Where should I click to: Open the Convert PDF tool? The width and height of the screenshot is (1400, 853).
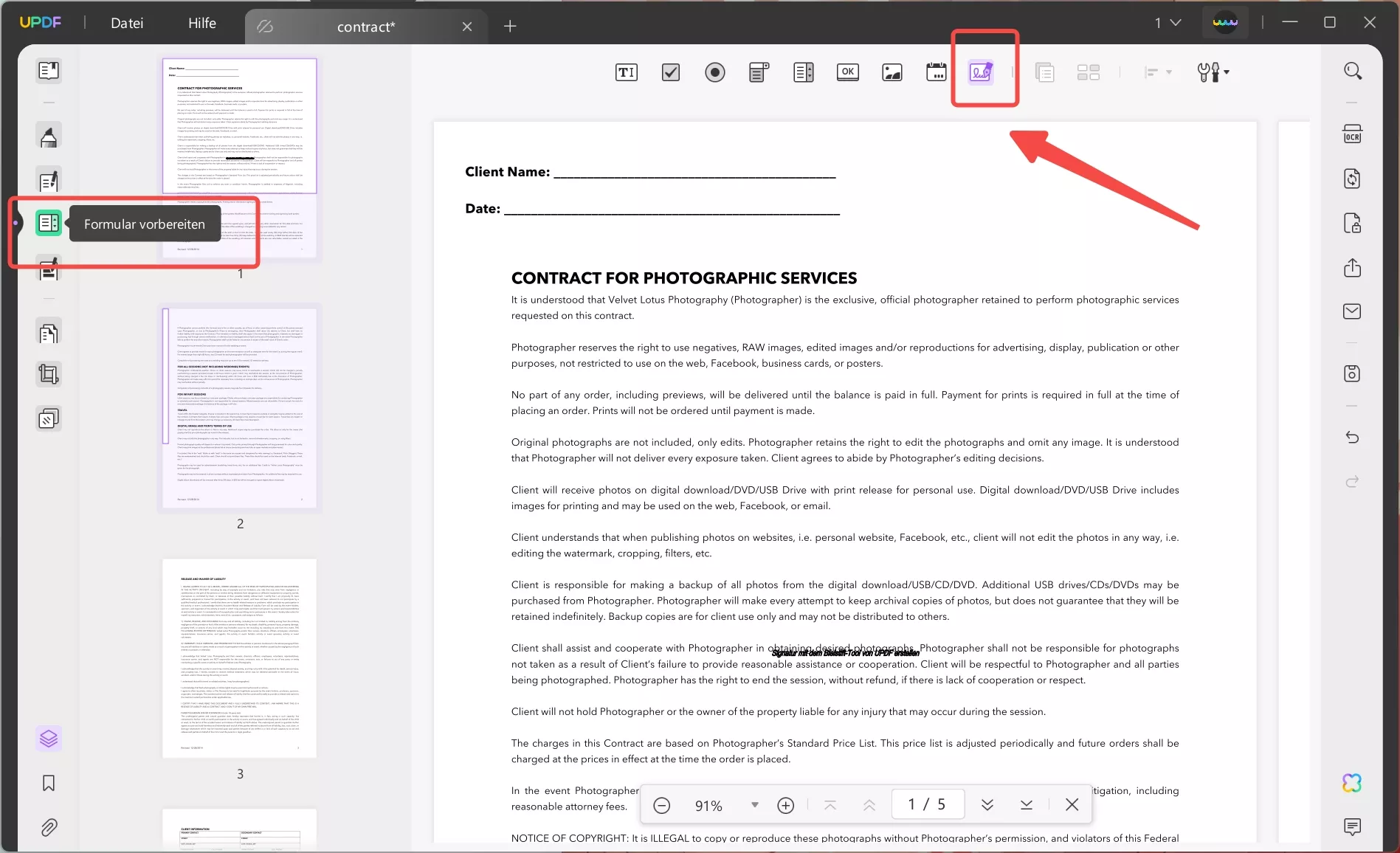tap(1352, 179)
